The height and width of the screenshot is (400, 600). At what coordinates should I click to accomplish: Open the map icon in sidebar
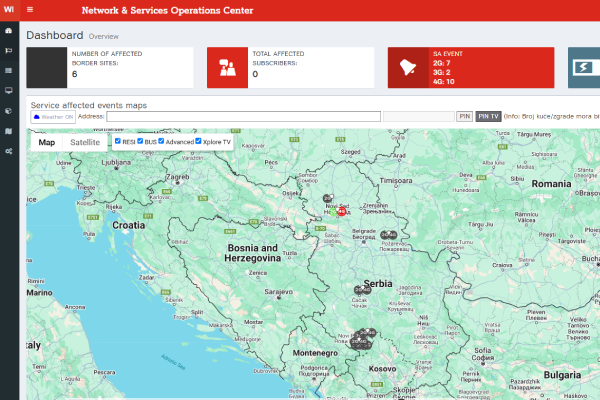tap(9, 131)
